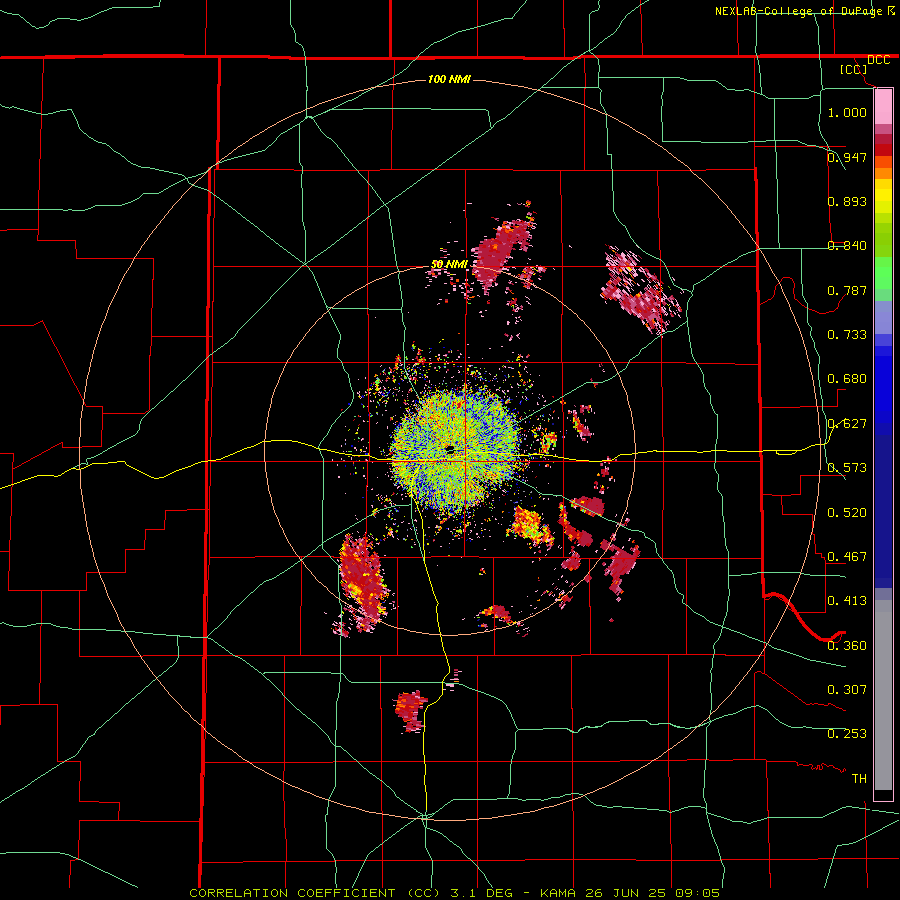Select the 0.893 scale label
The width and height of the screenshot is (900, 900).
[847, 201]
